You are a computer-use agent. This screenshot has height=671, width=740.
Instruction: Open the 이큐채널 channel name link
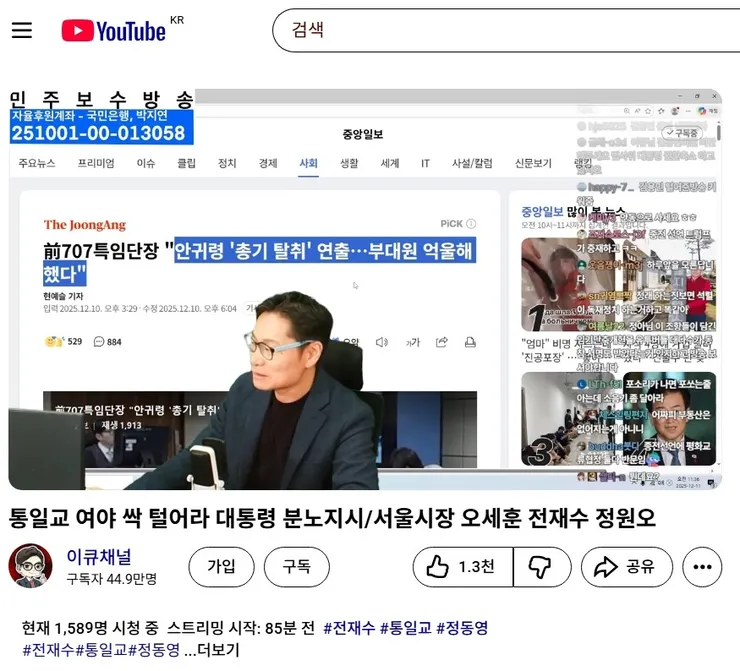click(x=99, y=556)
